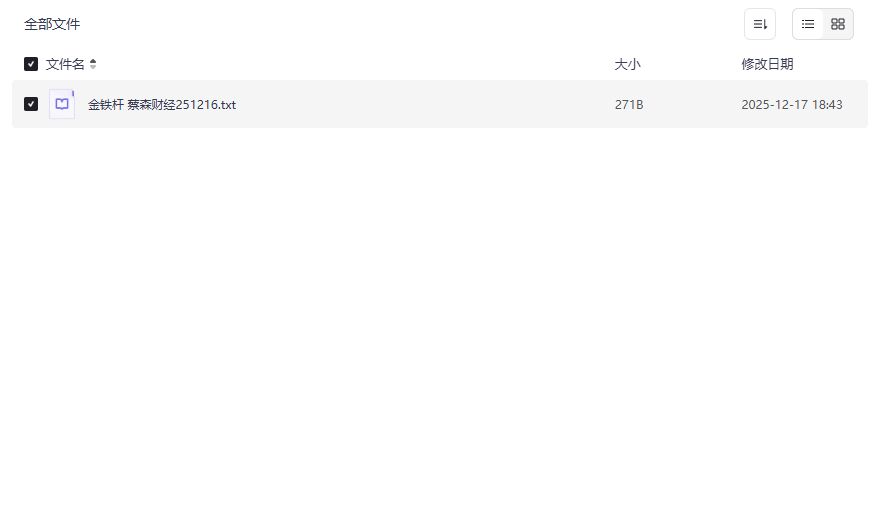This screenshot has height=519, width=878.
Task: Open the sort order options button
Action: tap(760, 24)
